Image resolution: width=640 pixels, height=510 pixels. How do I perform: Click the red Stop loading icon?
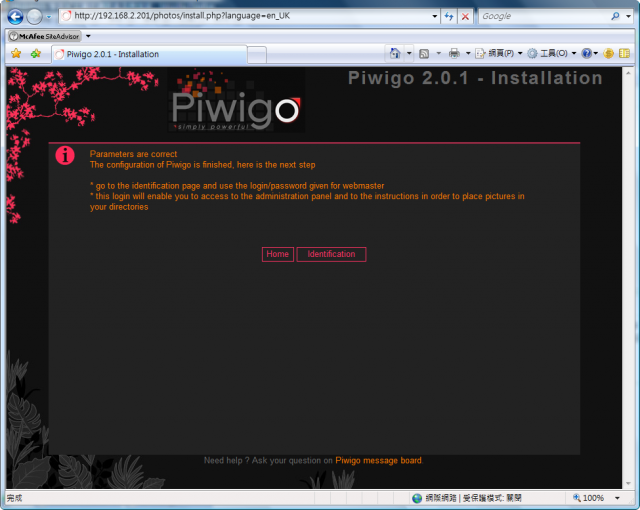(465, 16)
